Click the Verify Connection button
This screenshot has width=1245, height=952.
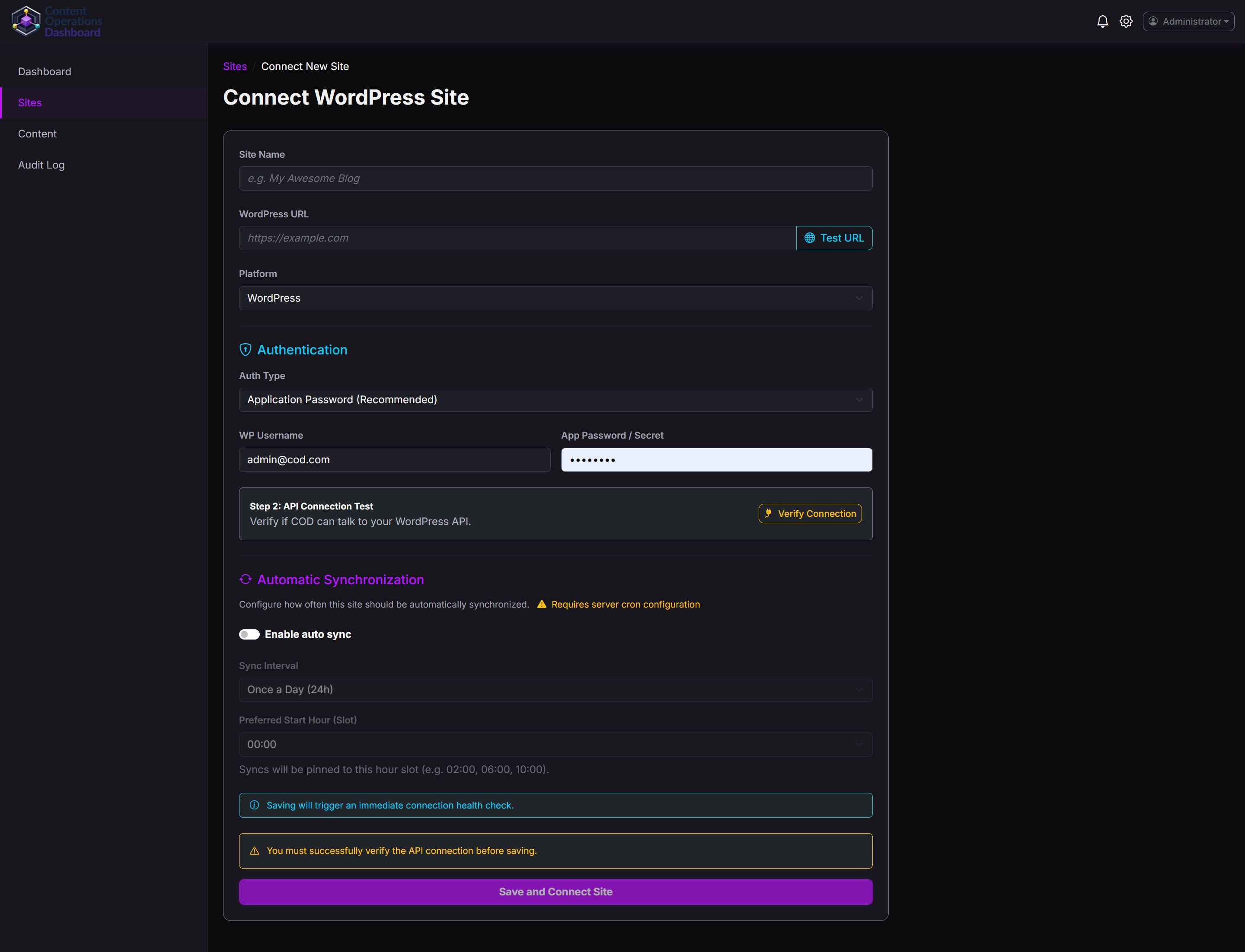(x=810, y=513)
